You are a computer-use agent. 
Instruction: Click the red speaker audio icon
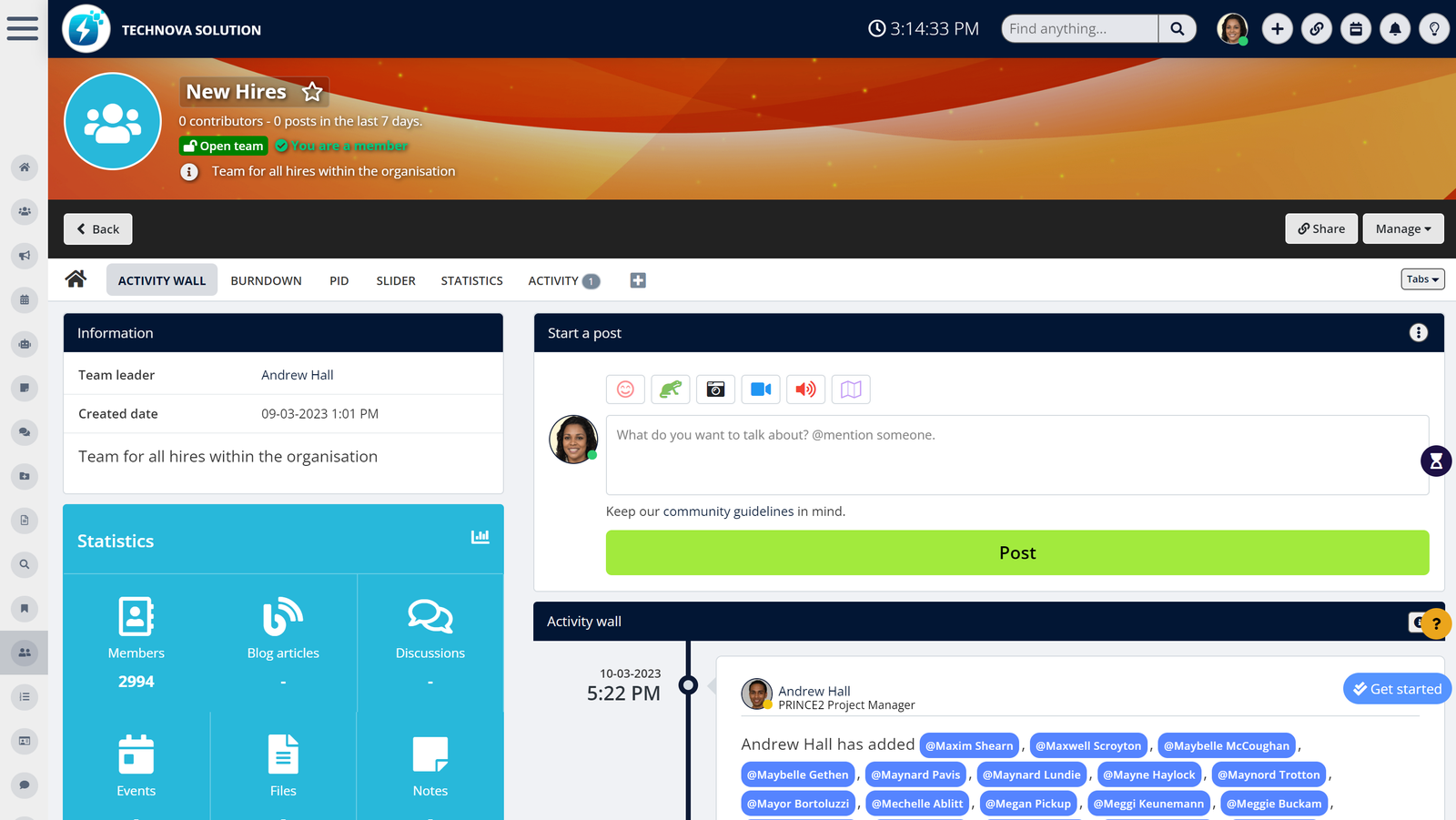tap(805, 390)
